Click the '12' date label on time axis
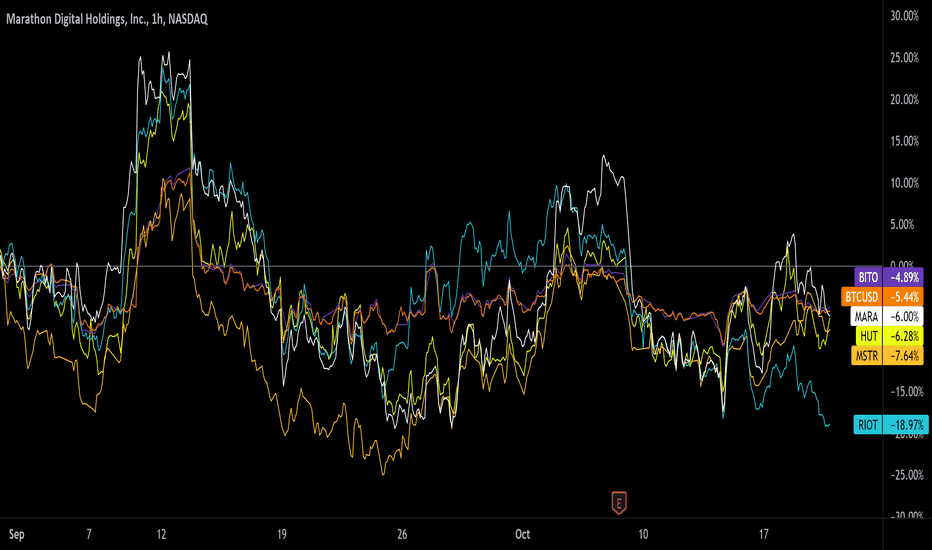 161,534
